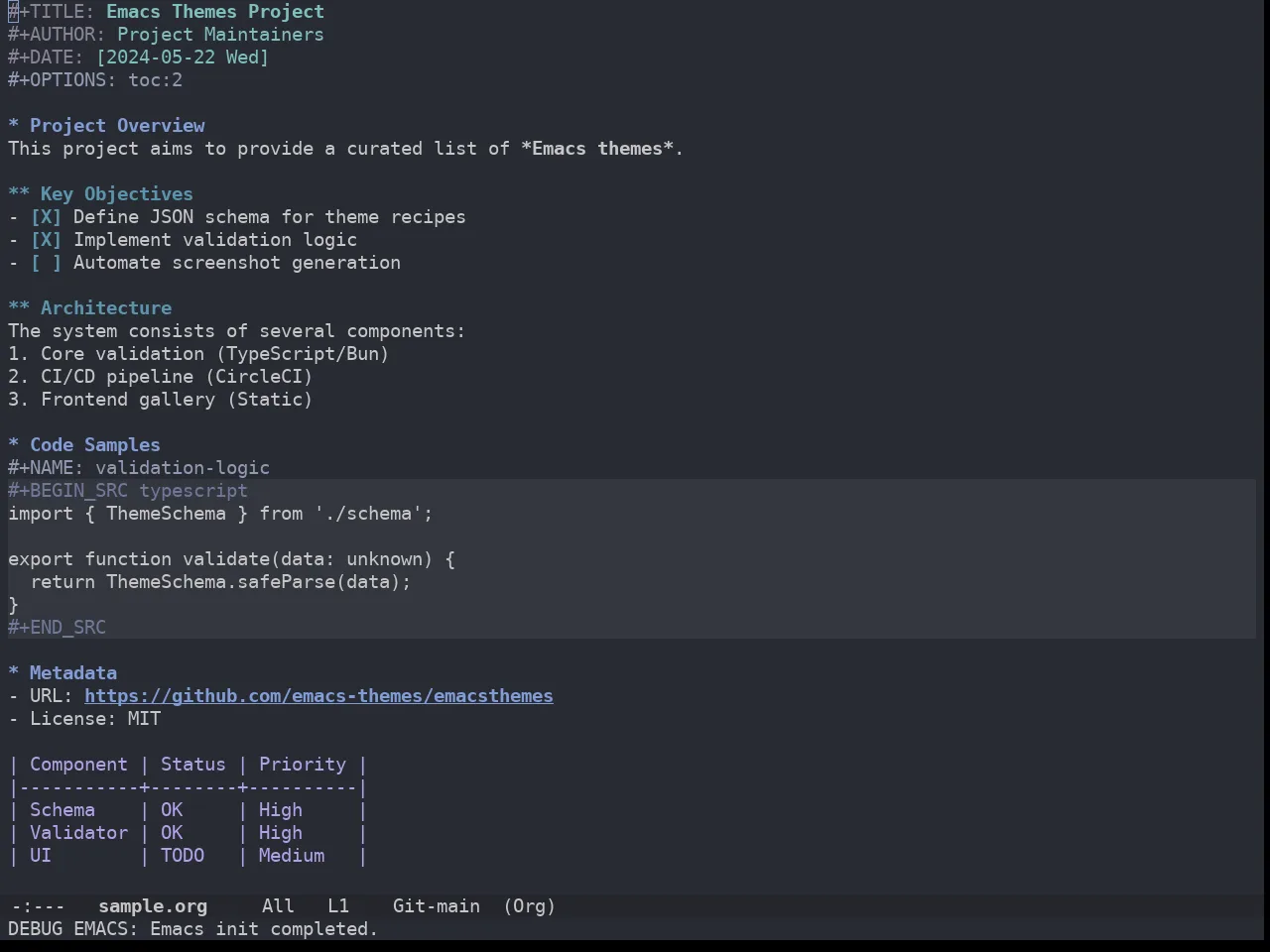Collapse the Project Overview heading

pyautogui.click(x=117, y=126)
